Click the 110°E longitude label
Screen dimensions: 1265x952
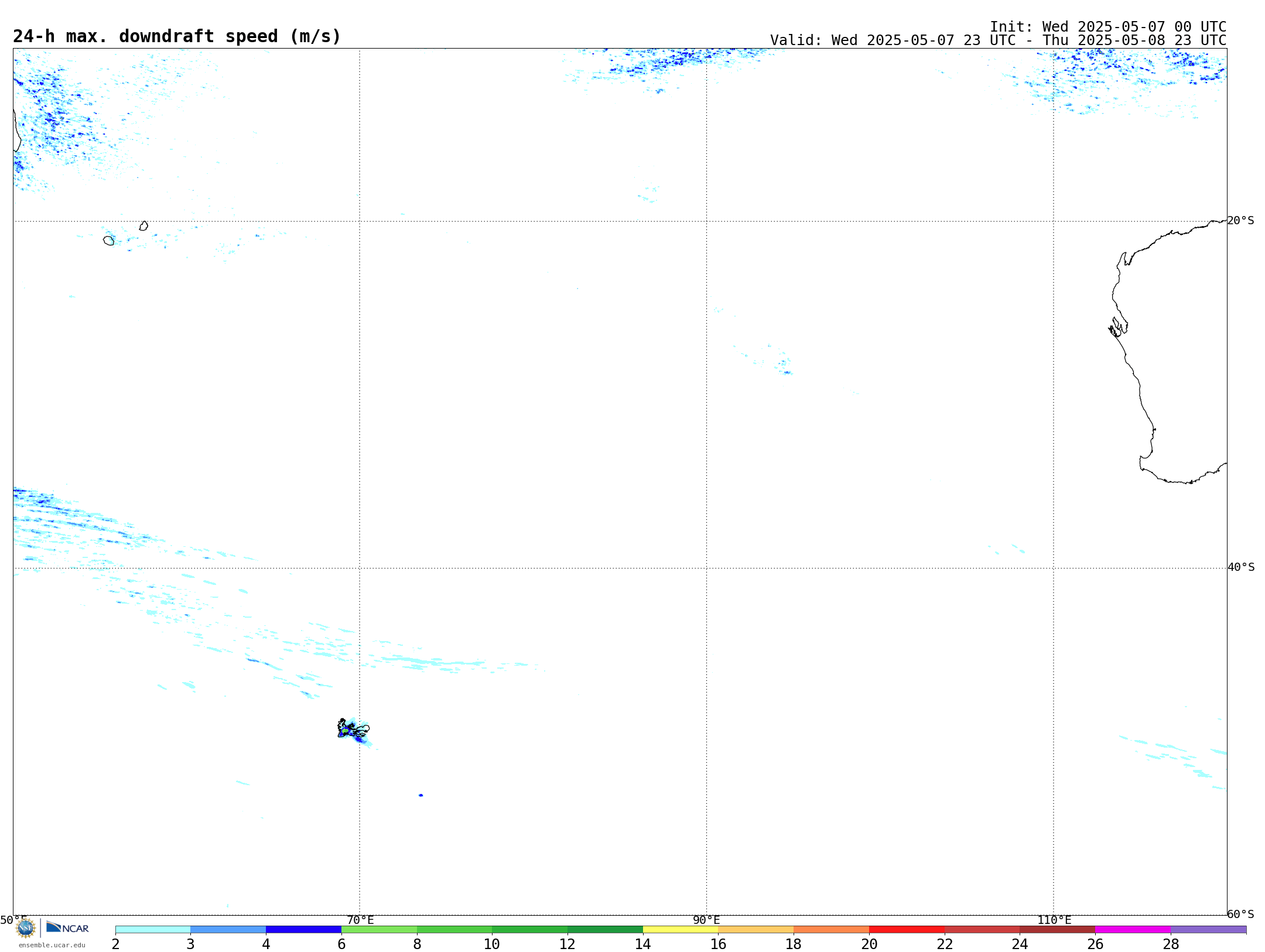[1054, 920]
